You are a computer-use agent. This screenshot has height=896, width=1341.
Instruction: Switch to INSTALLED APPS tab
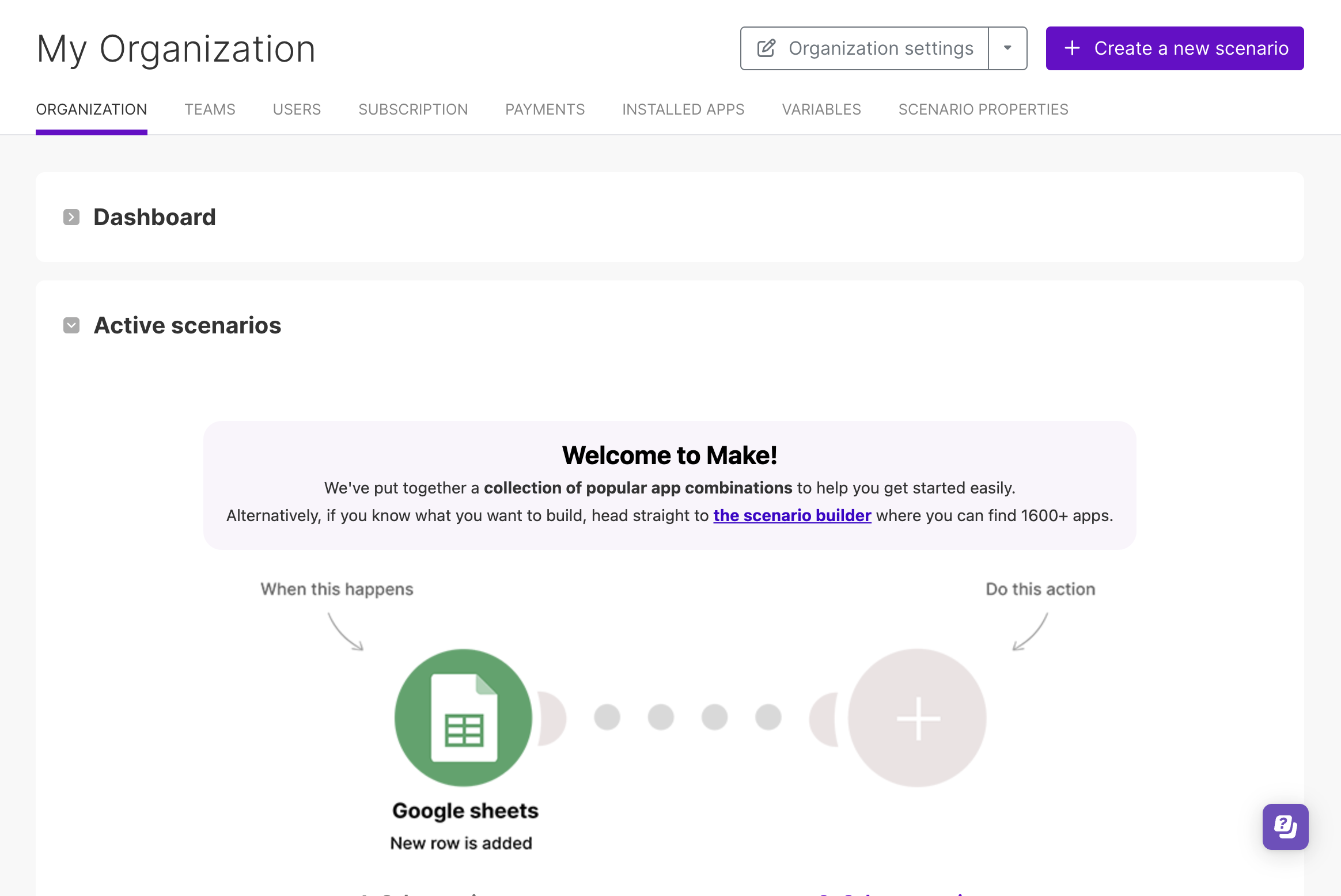tap(683, 109)
